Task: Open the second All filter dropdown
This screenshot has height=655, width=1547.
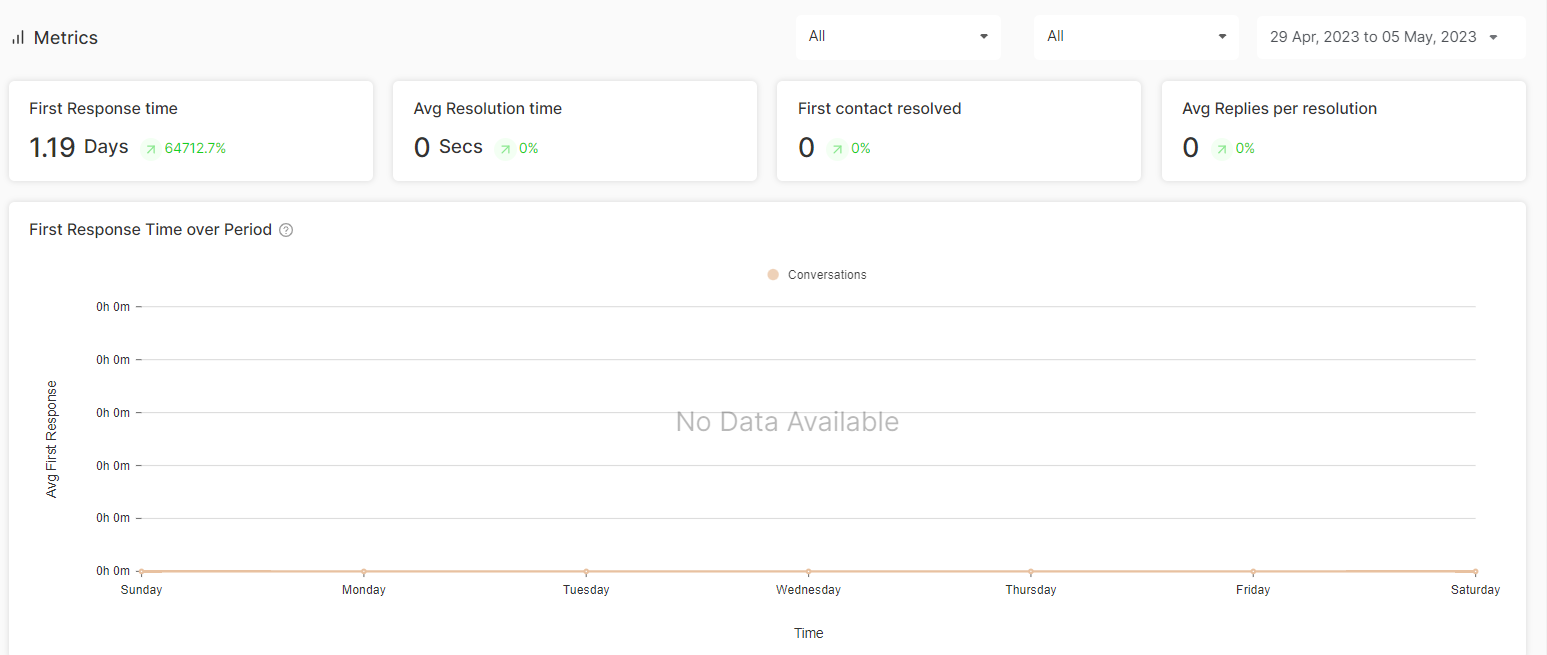Action: (1136, 37)
